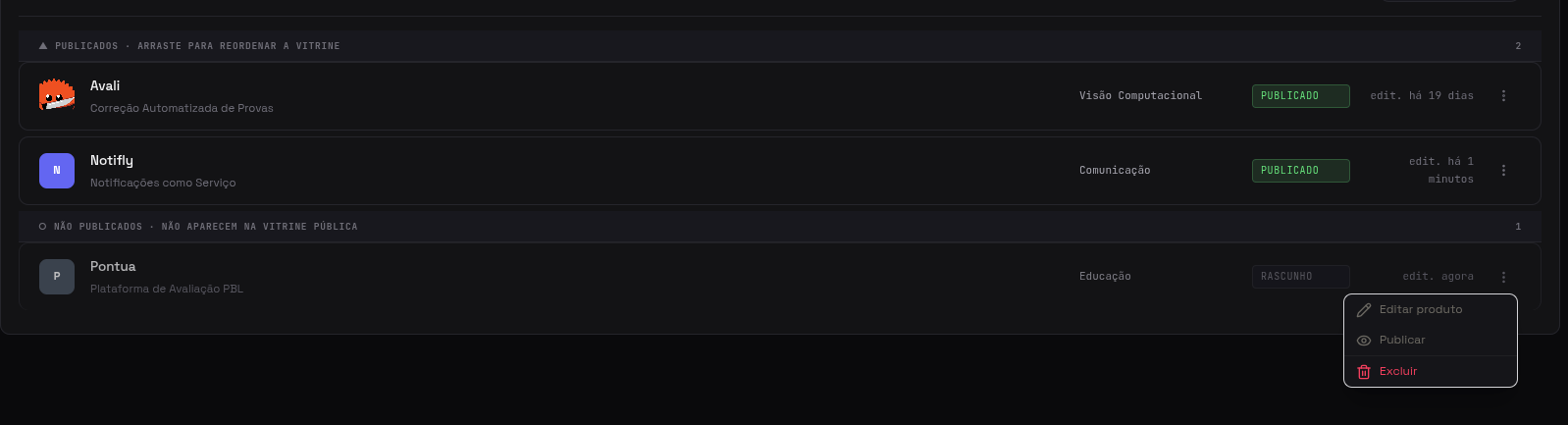Close the three-dot menu on Pontua row

(1503, 277)
